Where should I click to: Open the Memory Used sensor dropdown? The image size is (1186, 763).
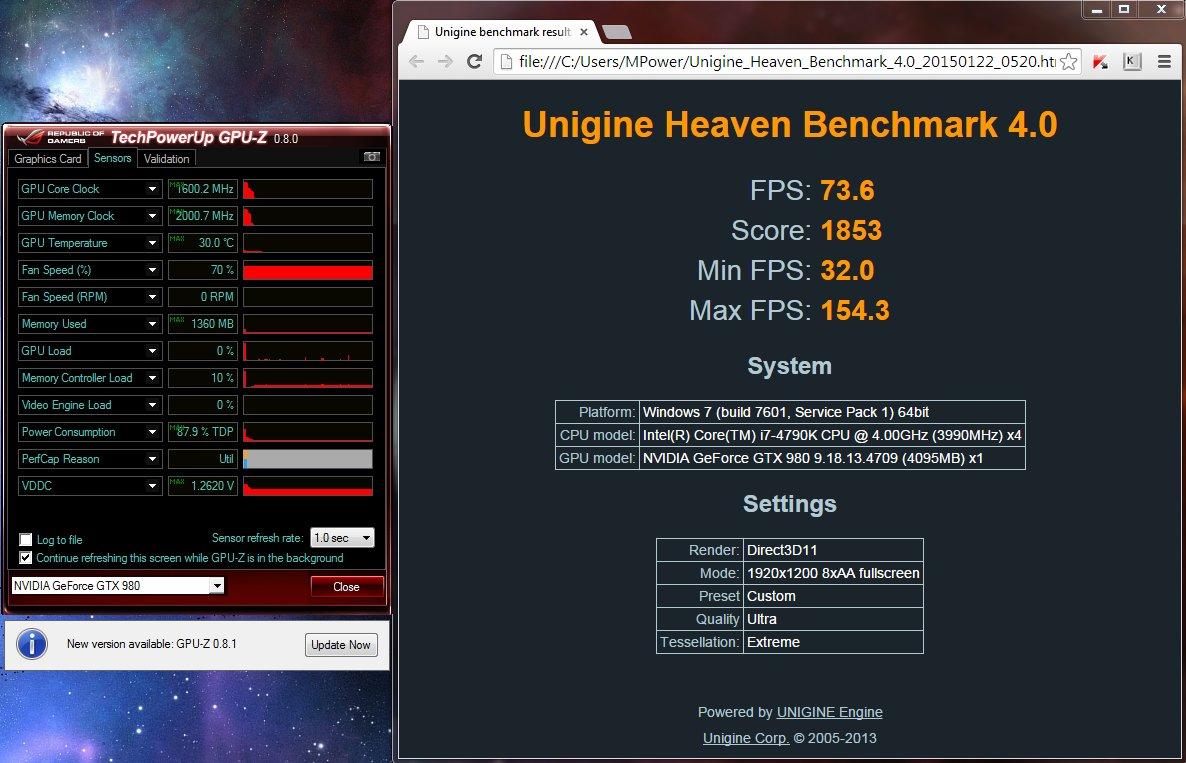(152, 324)
